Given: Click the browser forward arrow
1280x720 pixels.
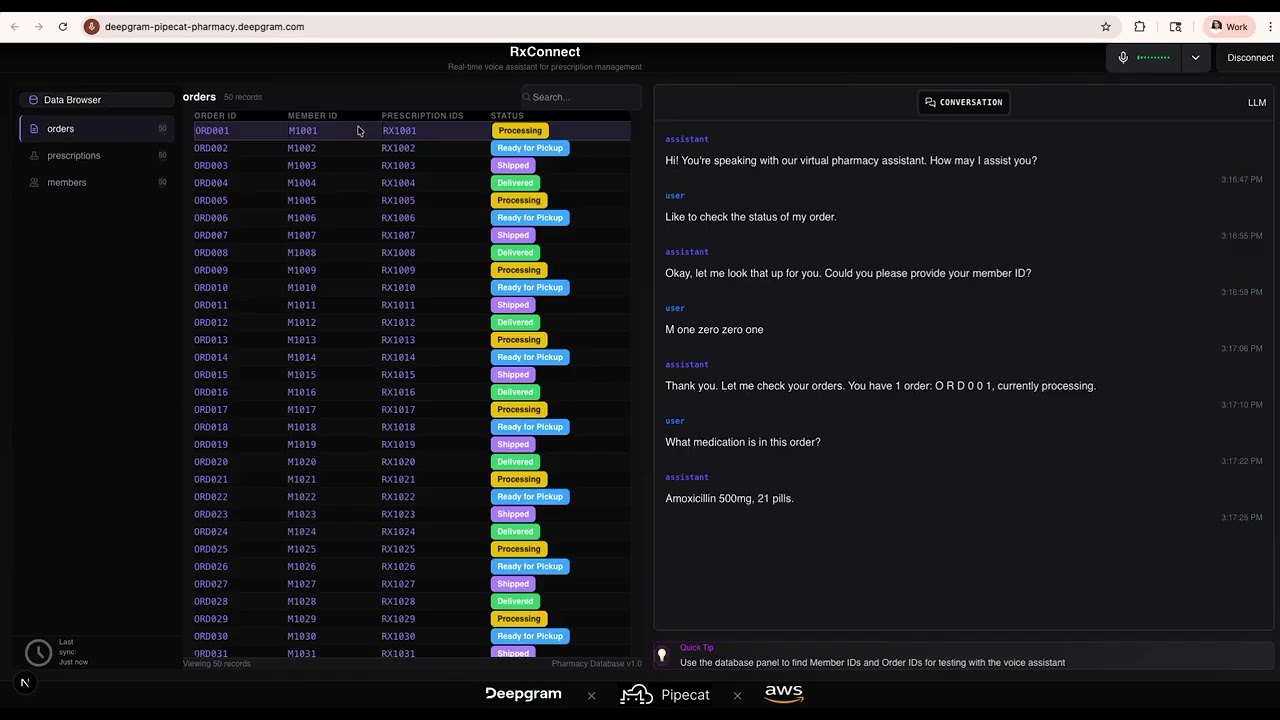Looking at the screenshot, I should [x=39, y=27].
